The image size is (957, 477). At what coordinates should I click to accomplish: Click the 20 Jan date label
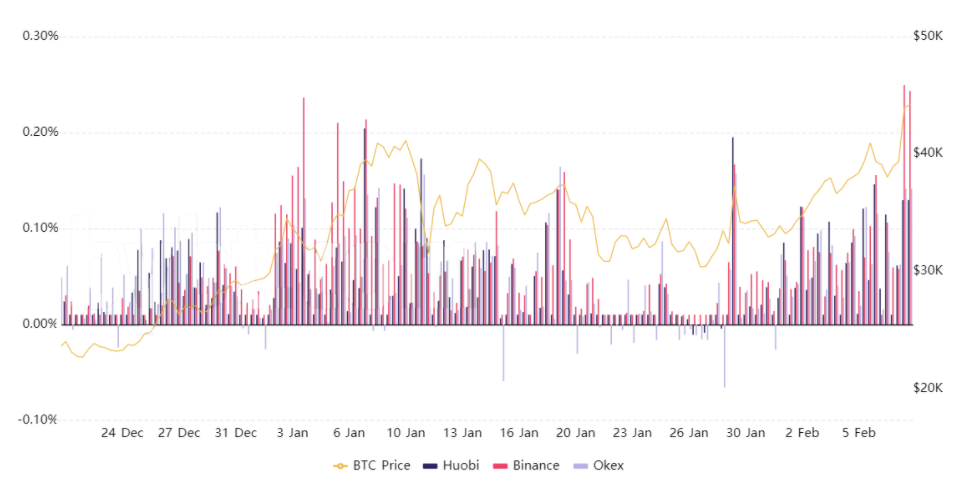point(576,433)
